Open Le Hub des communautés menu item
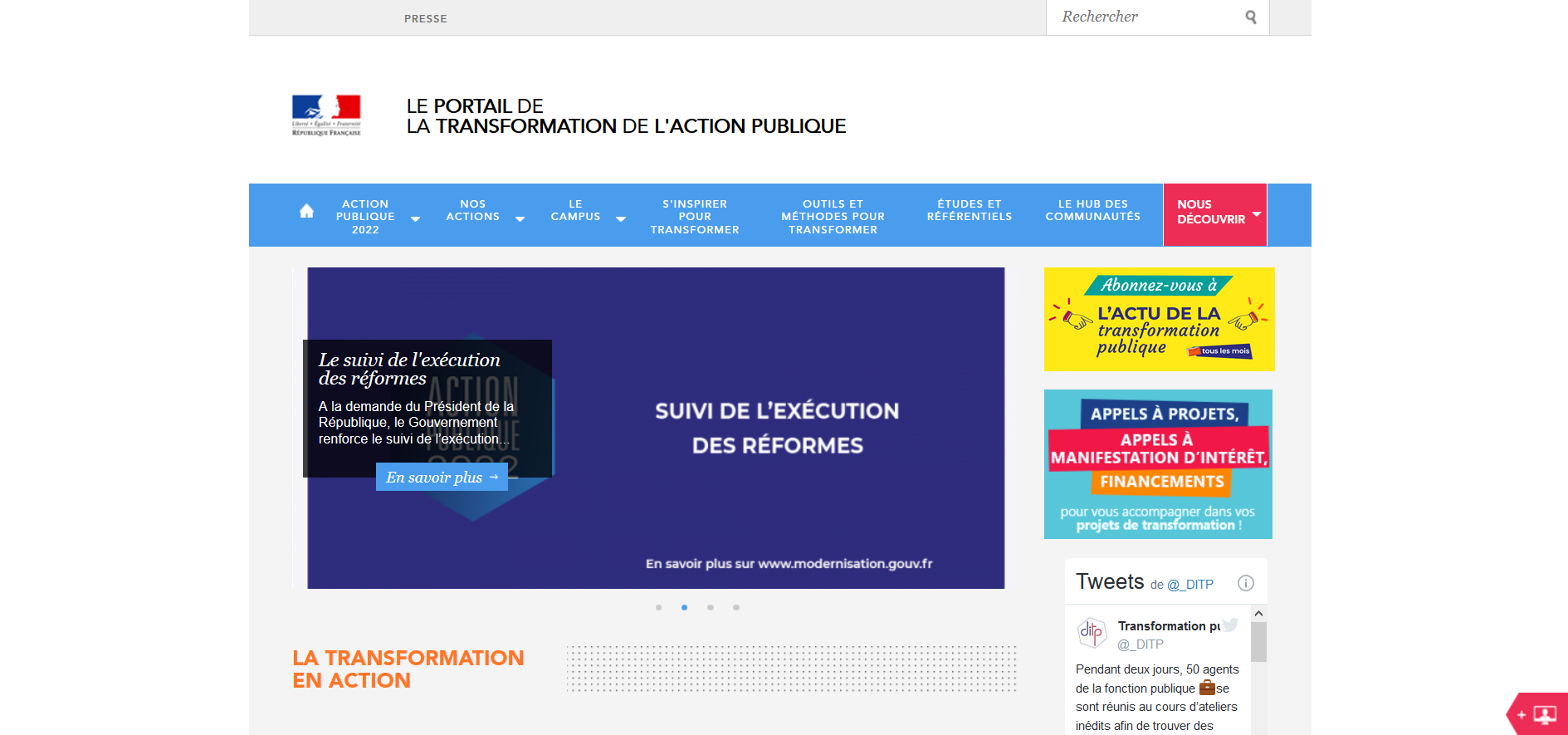 coord(1092,210)
